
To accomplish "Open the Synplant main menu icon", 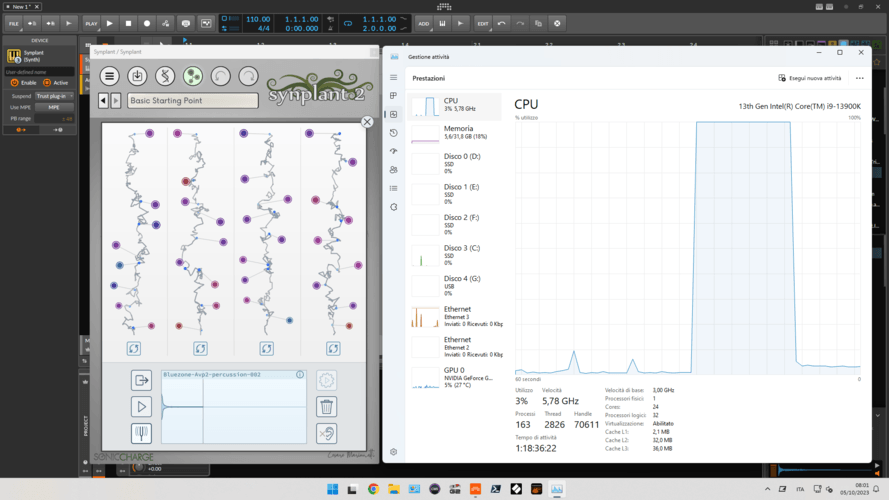I will pos(109,76).
